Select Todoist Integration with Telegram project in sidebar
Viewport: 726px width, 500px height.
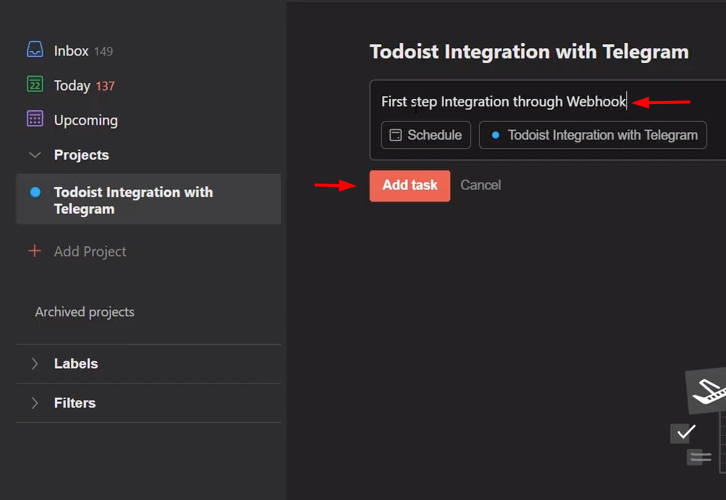pos(148,200)
